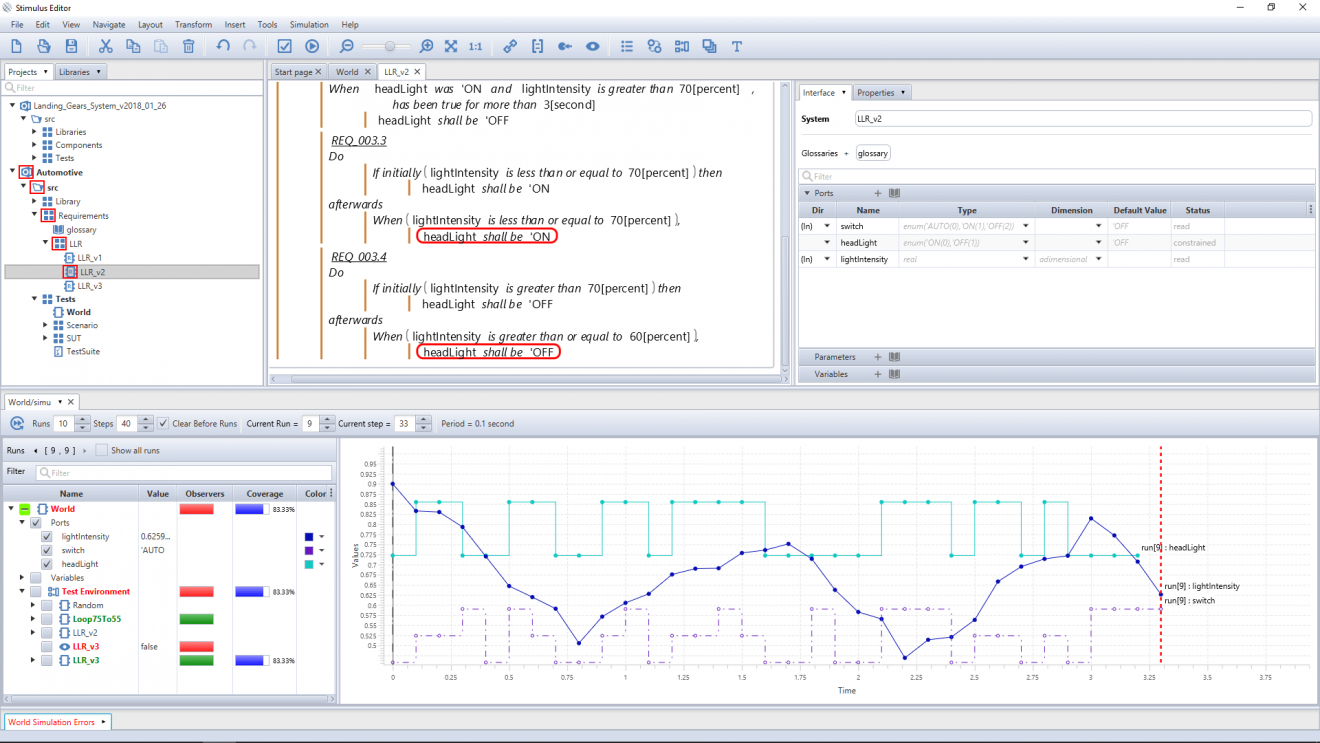
Task: Enable the Show all runs checkbox
Action: (102, 451)
